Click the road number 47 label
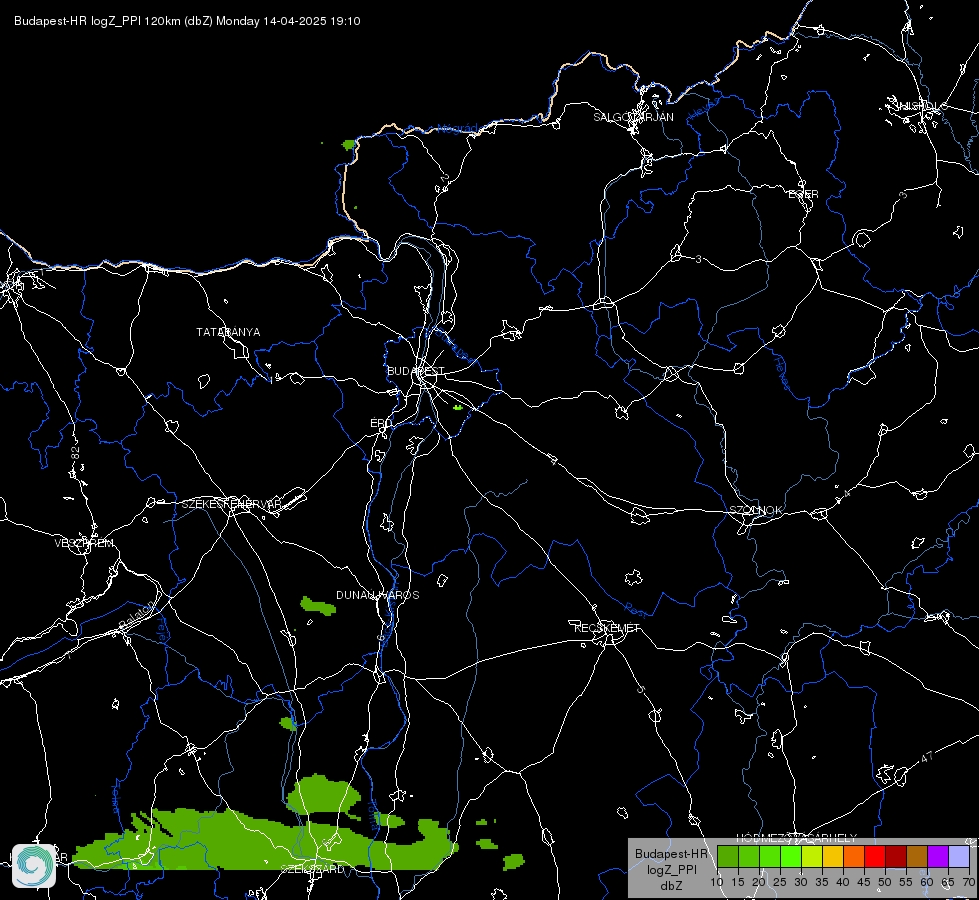This screenshot has width=979, height=900. point(927,757)
